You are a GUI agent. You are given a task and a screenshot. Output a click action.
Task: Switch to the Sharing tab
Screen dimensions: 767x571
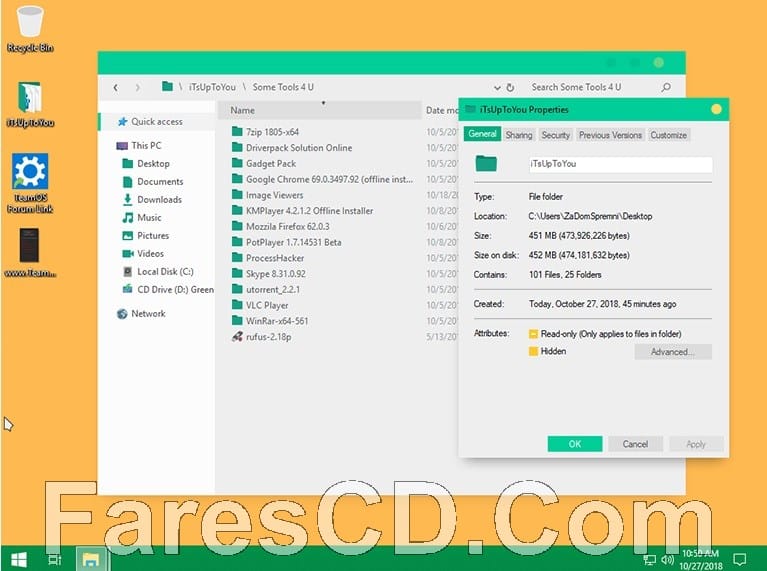coord(519,135)
